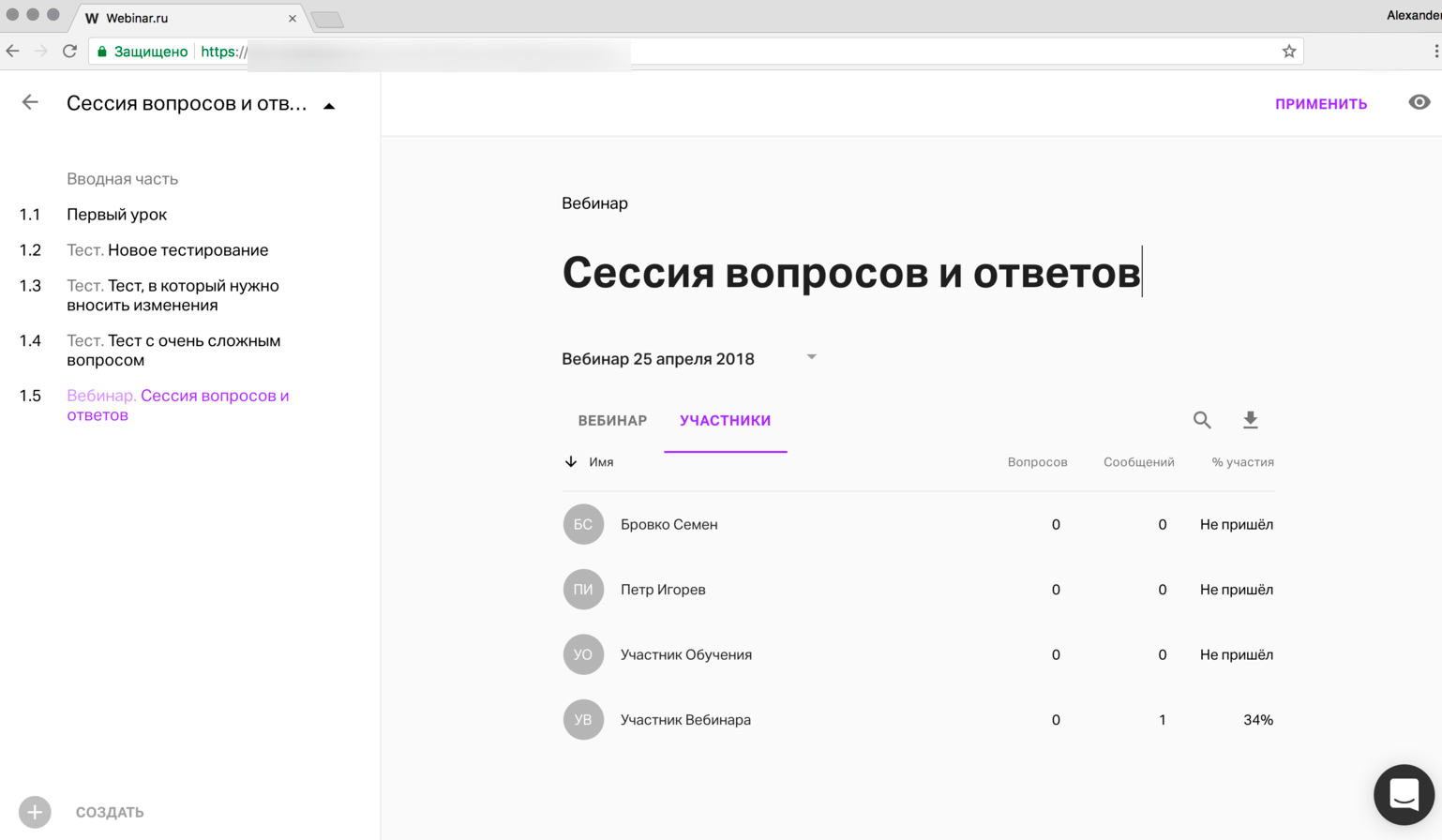Click the ПИ avatar of Петр Игорев
Viewport: 1442px width, 840px height.
[583, 590]
